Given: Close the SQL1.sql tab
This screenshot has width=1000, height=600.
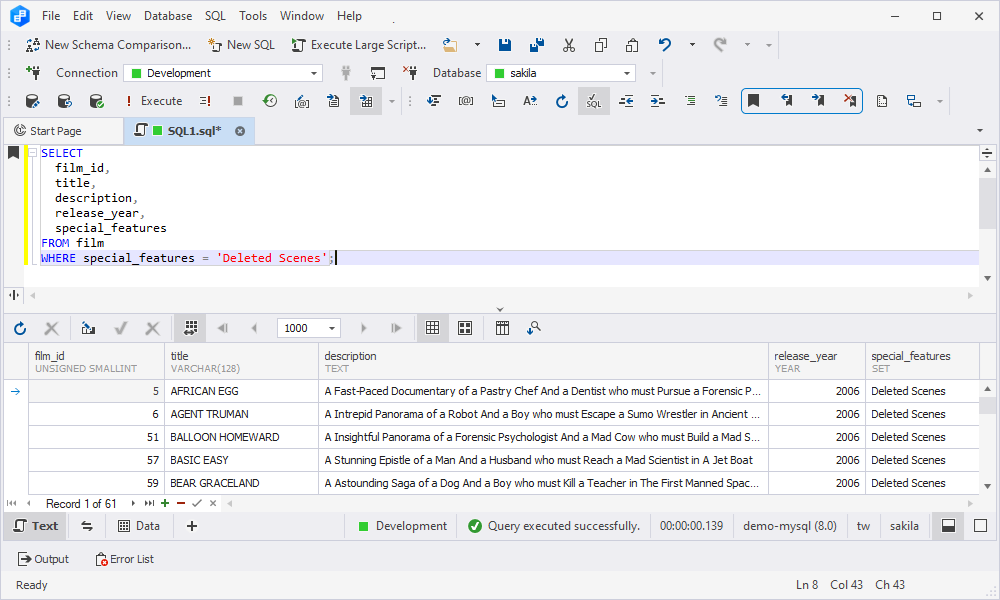Looking at the screenshot, I should tap(240, 131).
